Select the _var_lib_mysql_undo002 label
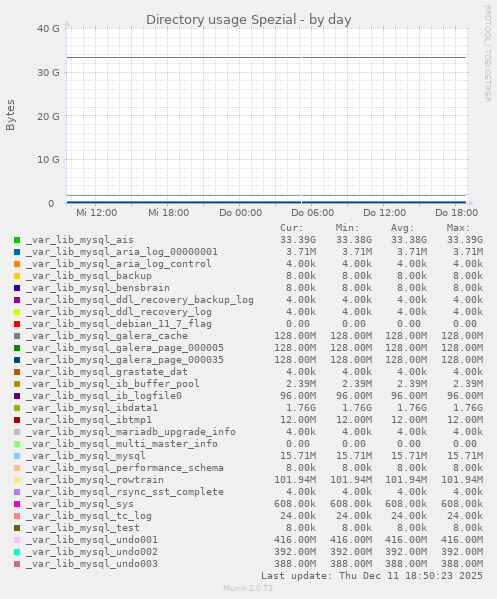 [92, 552]
